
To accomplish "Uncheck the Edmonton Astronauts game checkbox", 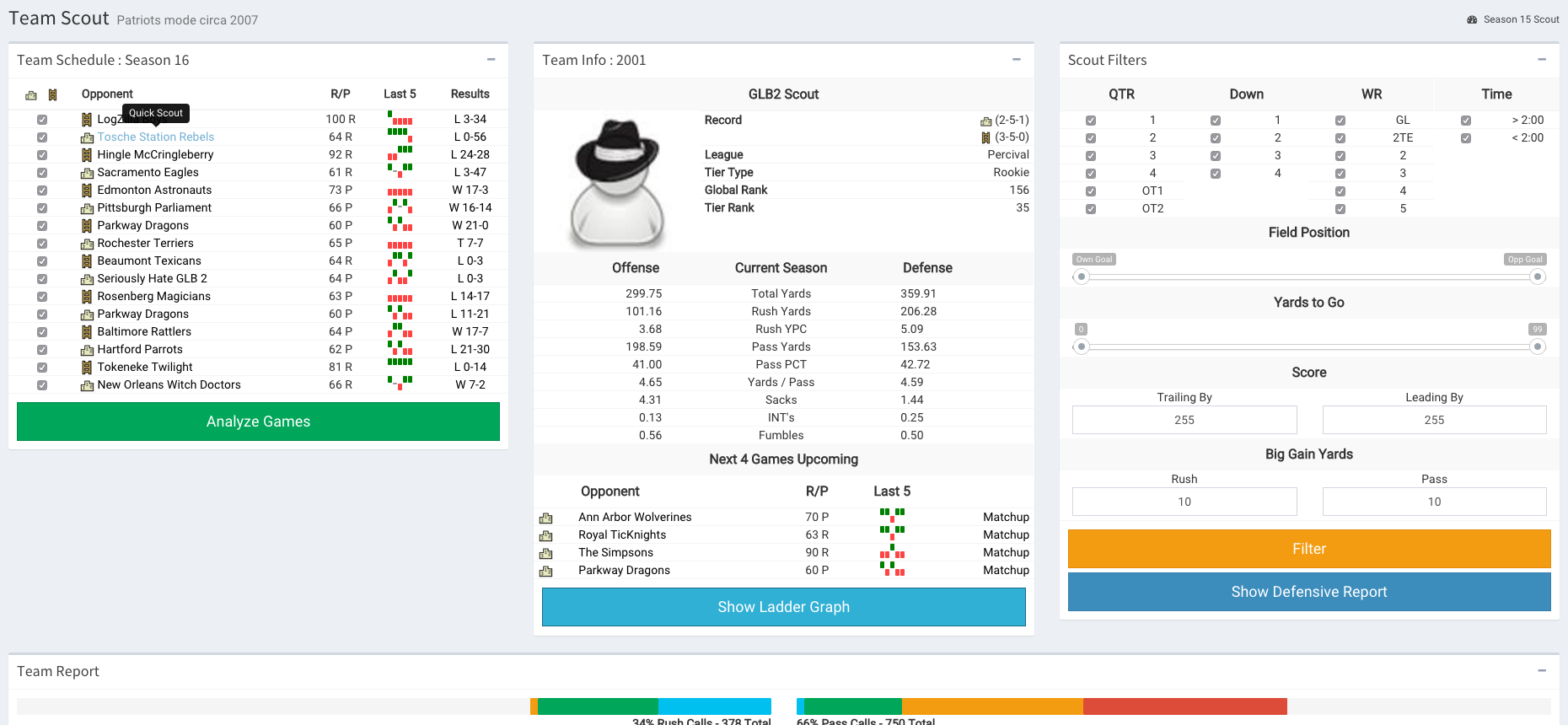I will [42, 191].
